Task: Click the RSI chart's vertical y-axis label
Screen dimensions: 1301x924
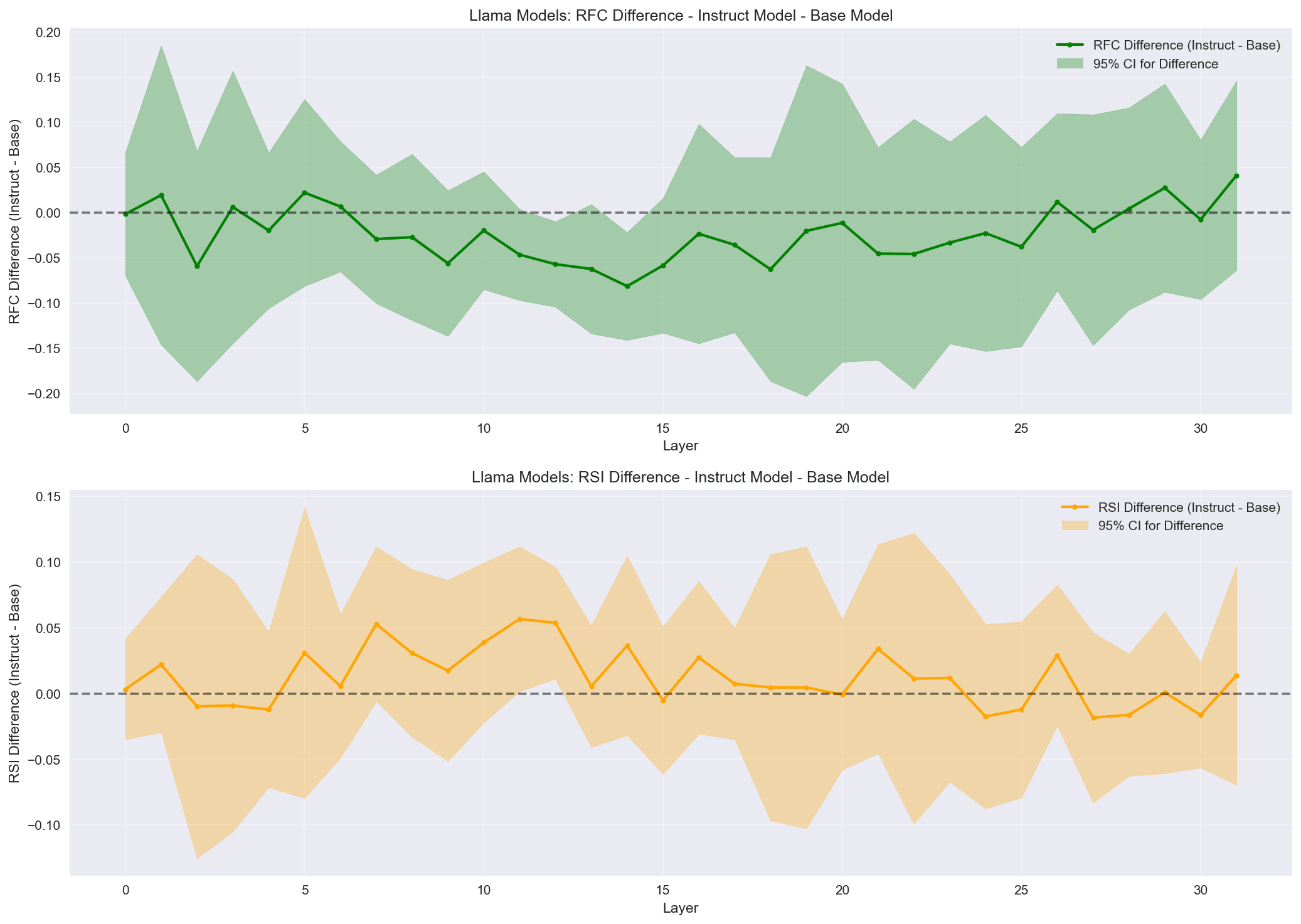Action: click(x=15, y=682)
